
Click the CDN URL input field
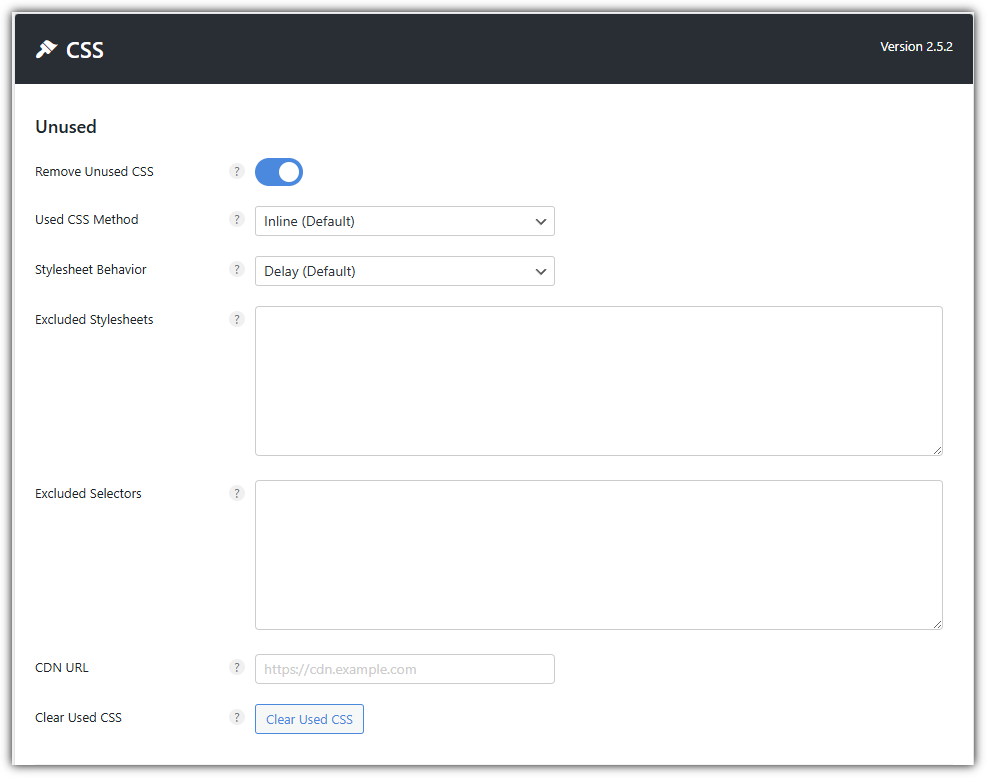click(404, 668)
